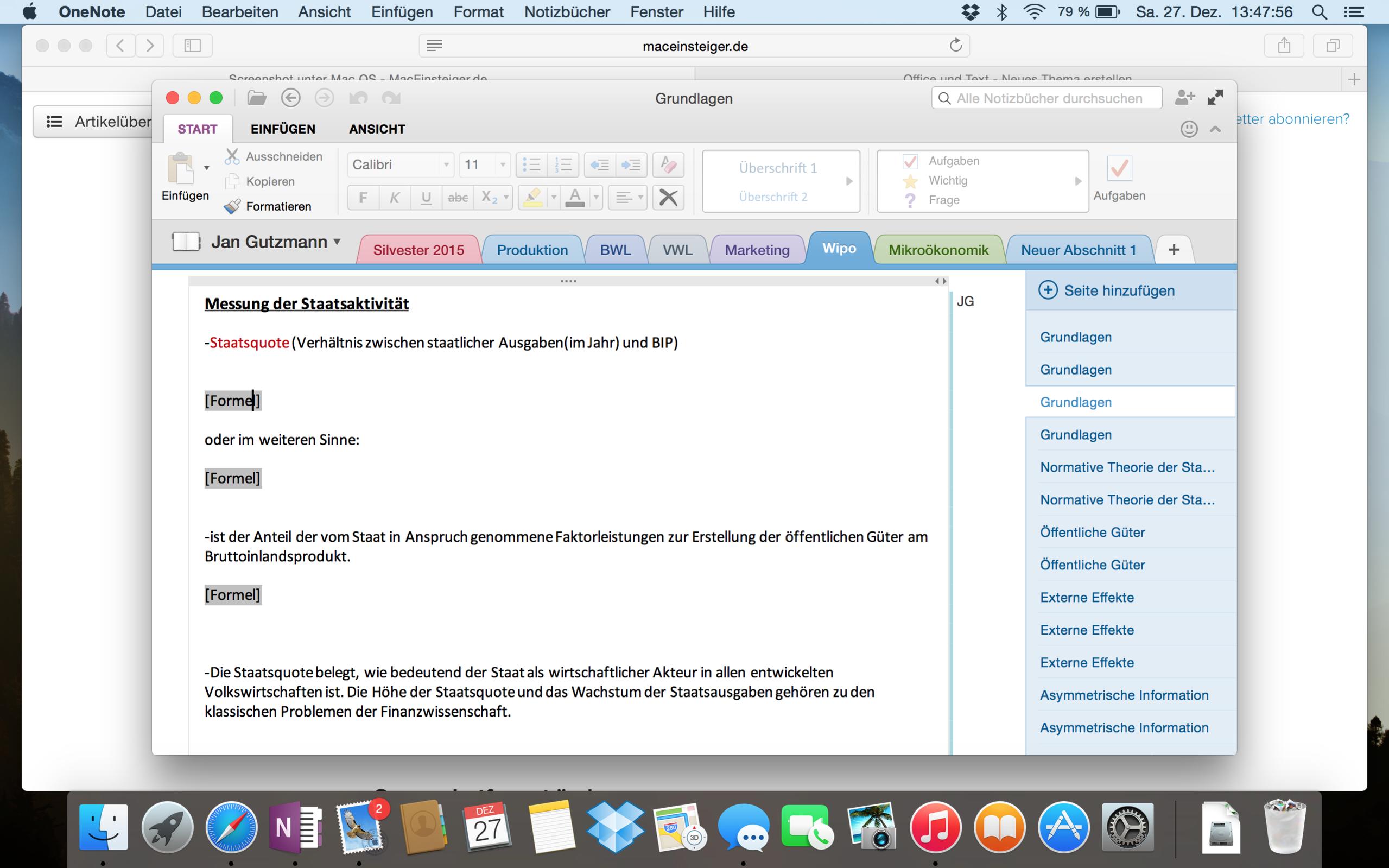This screenshot has height=868, width=1389.
Task: Open the Calibri font dropdown
Action: click(x=446, y=165)
